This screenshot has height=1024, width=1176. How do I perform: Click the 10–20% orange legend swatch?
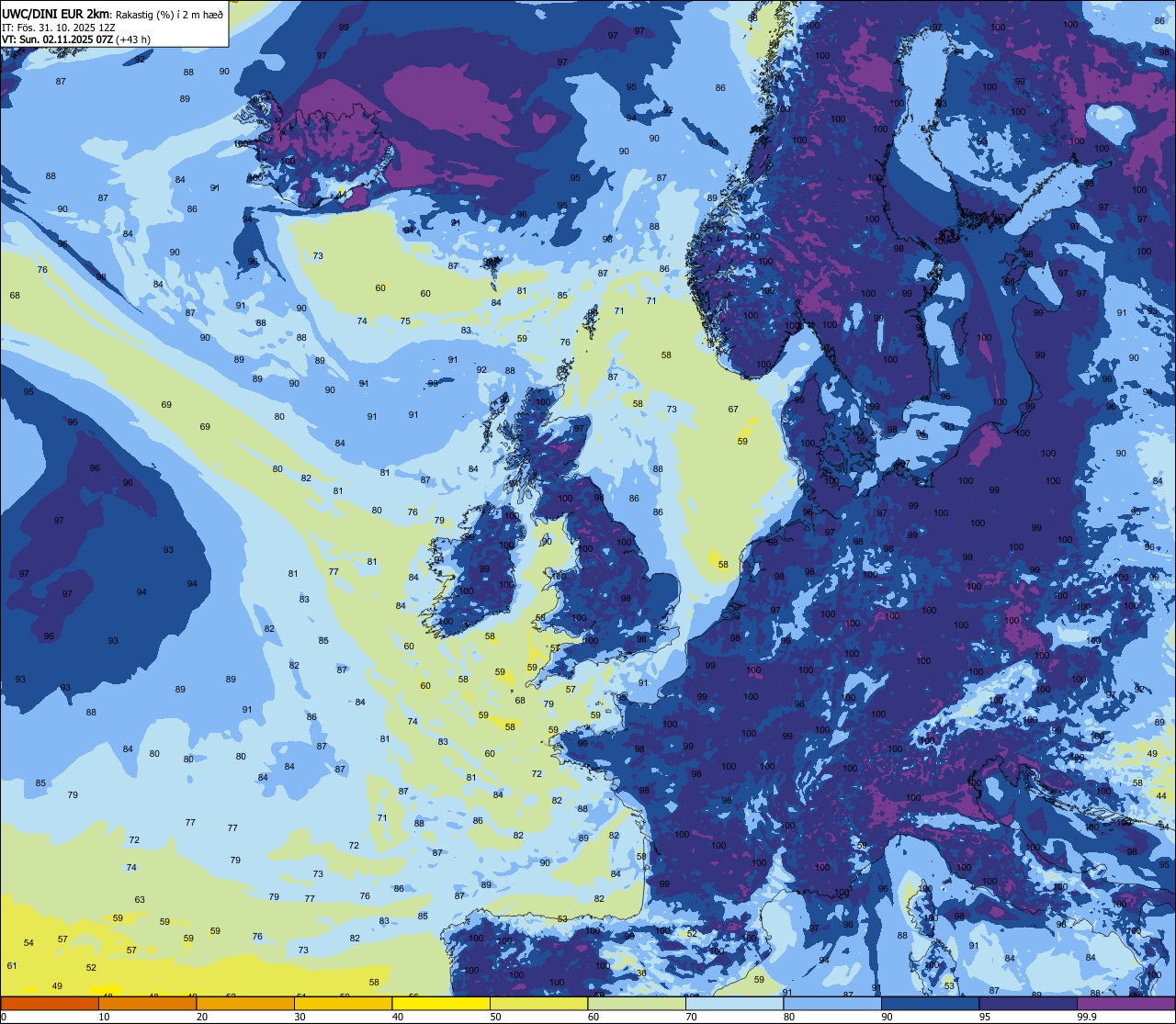[147, 1003]
